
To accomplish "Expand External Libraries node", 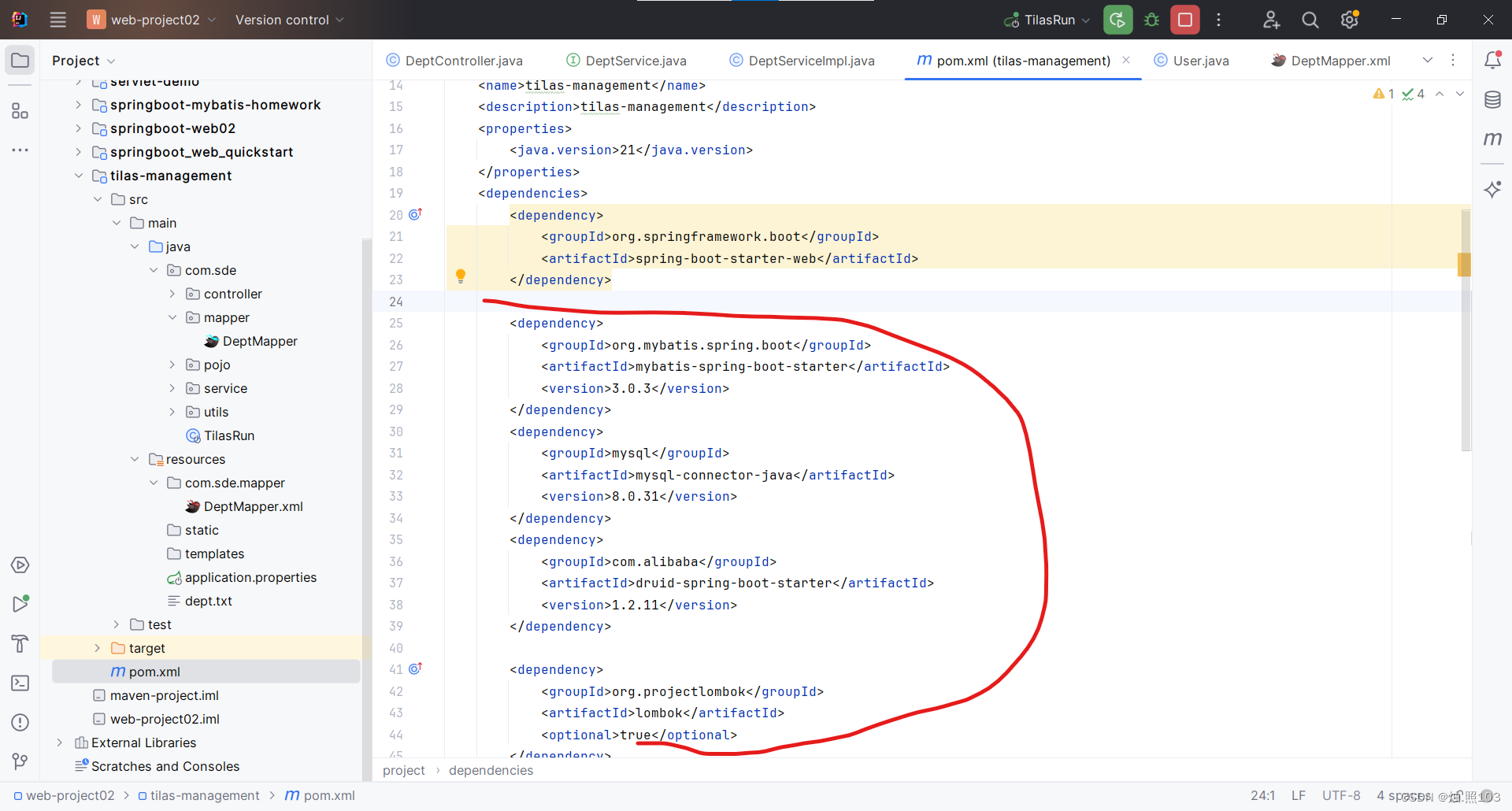I will pos(60,742).
